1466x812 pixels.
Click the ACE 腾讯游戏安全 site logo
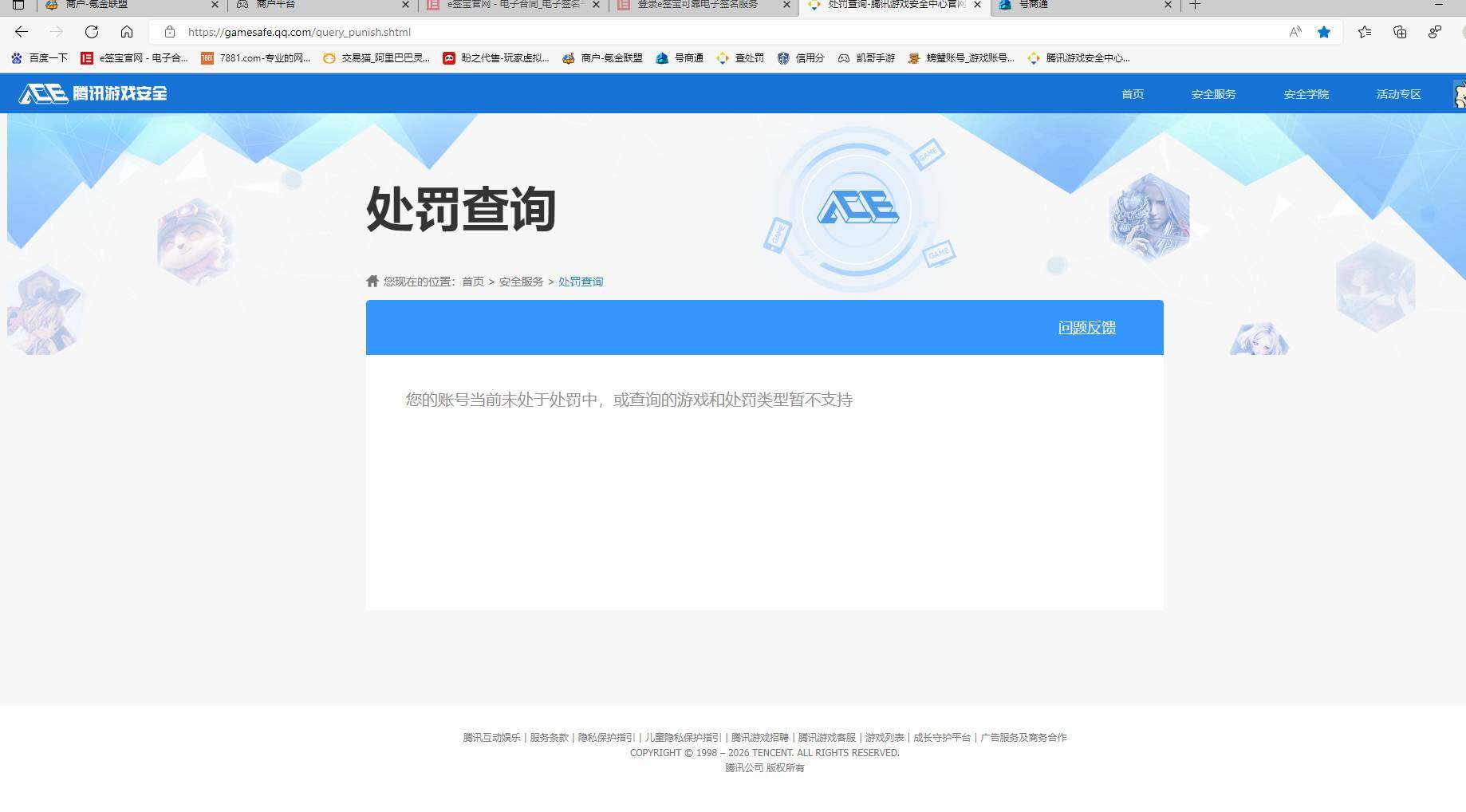[91, 93]
